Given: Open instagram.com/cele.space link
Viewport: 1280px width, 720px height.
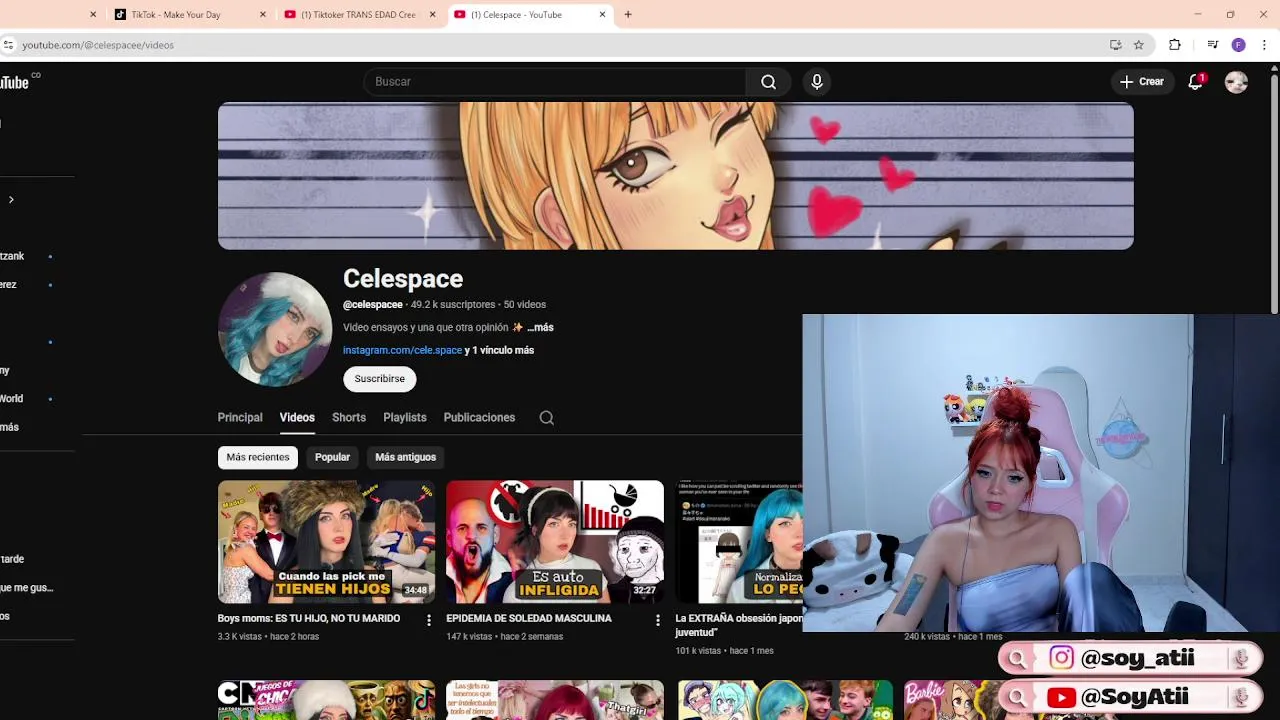Looking at the screenshot, I should (x=402, y=350).
